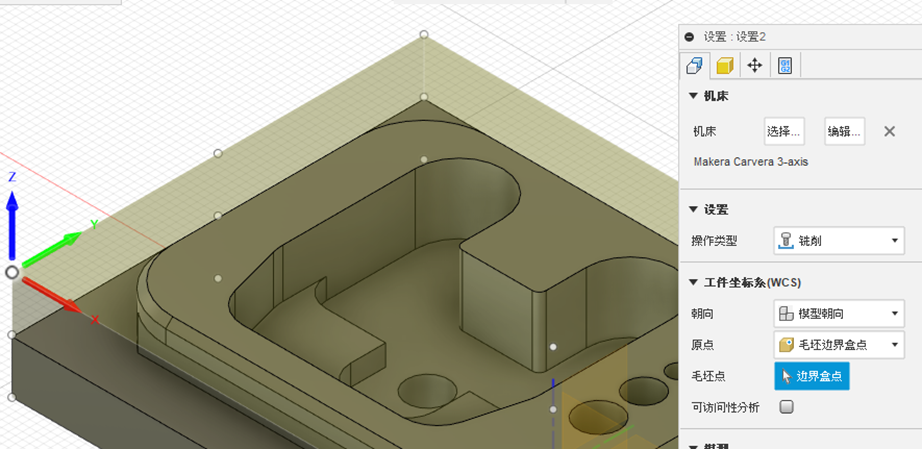Collapse the 机床 section

pyautogui.click(x=694, y=95)
